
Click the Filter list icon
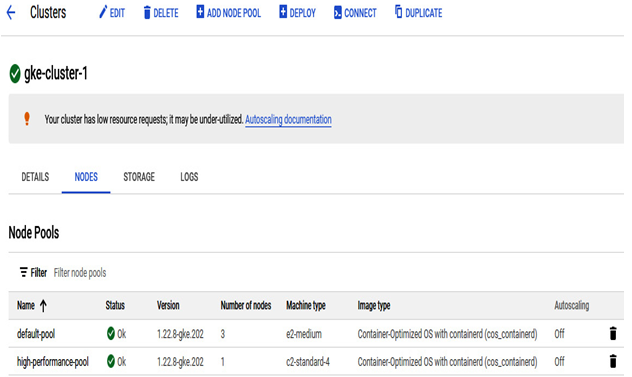pos(24,272)
